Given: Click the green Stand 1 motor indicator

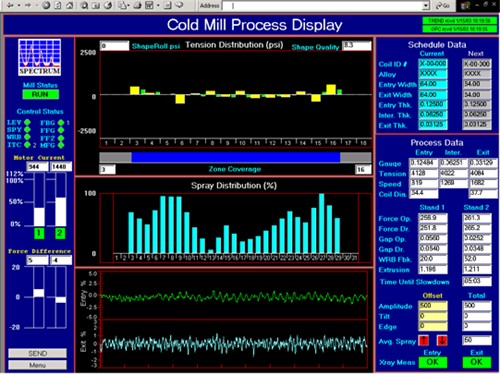Looking at the screenshot, I should coord(39,233).
